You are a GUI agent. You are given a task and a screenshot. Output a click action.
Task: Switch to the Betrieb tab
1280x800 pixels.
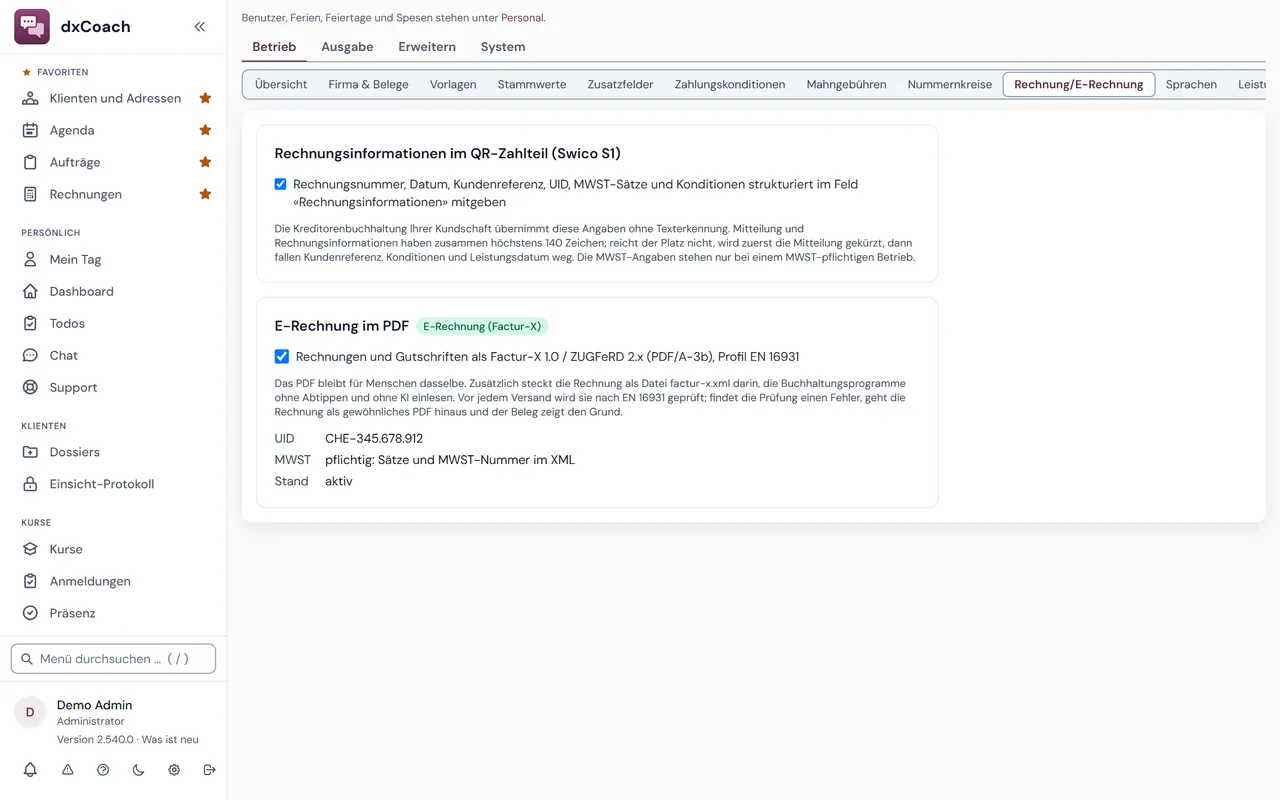pyautogui.click(x=274, y=47)
